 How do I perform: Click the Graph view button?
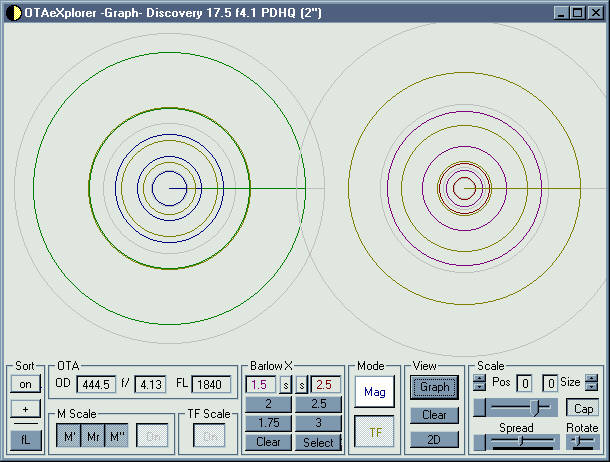click(434, 387)
